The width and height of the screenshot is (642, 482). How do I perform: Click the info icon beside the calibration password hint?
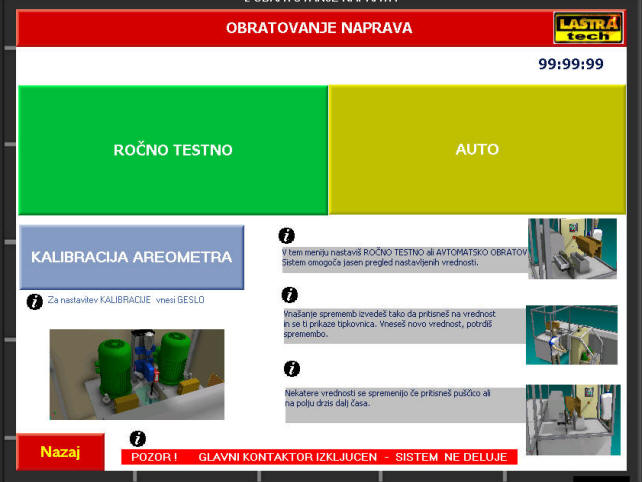click(35, 301)
